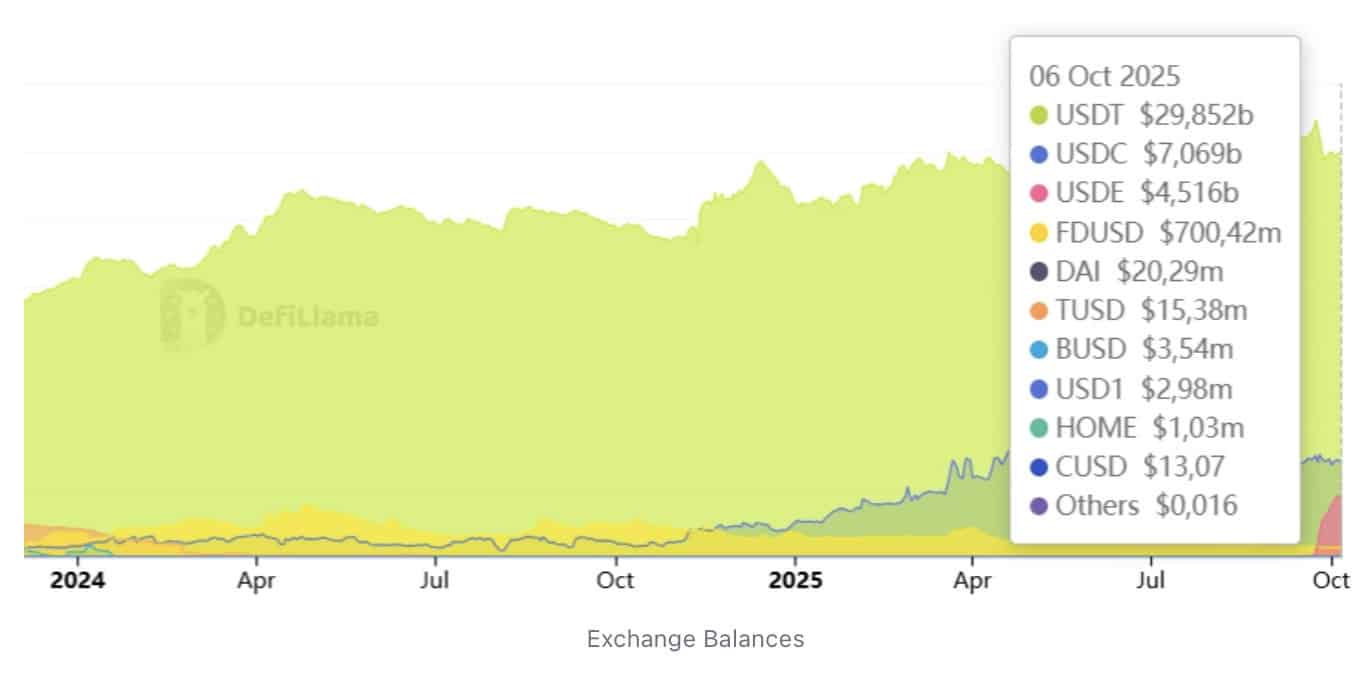Select the CUSD legend dot
1372x696 pixels.
[x=1038, y=467]
